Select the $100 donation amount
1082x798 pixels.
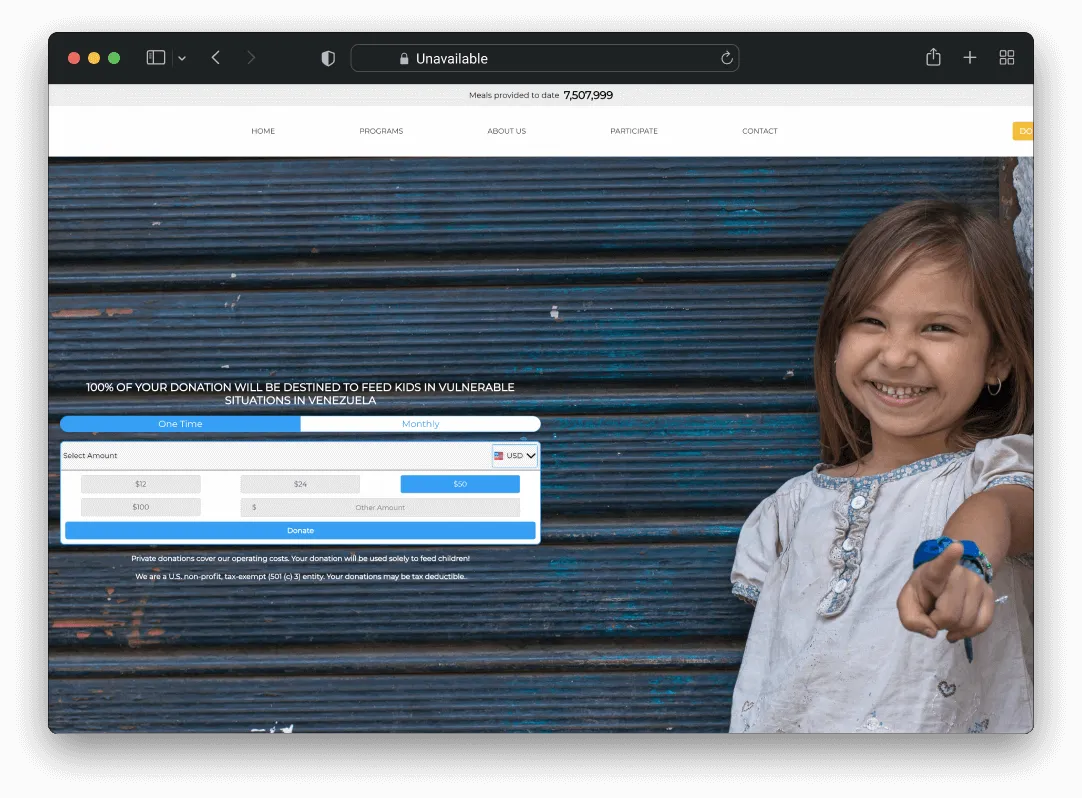(x=141, y=508)
